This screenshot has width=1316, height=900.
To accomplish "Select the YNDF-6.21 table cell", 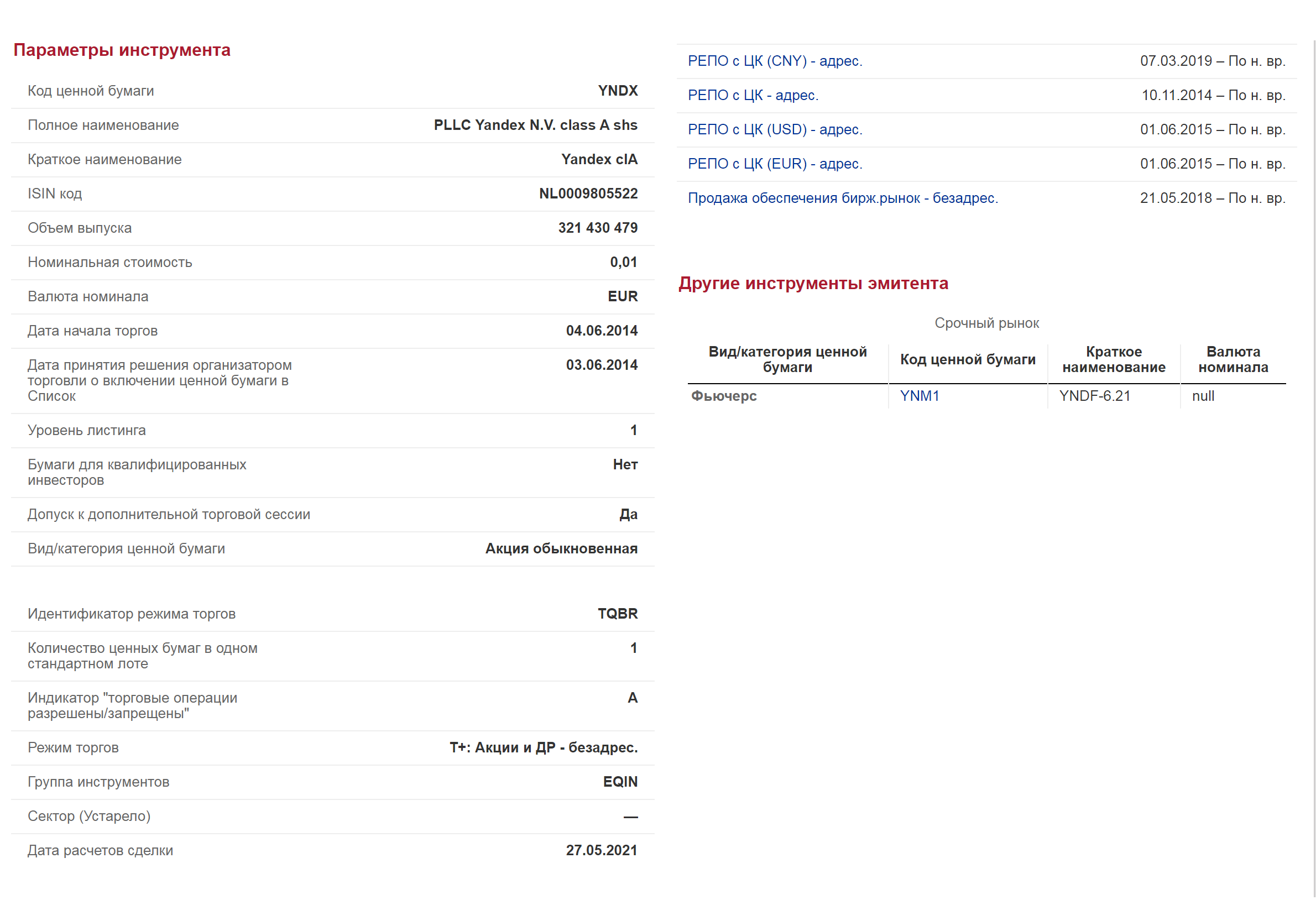I will pos(1095,396).
